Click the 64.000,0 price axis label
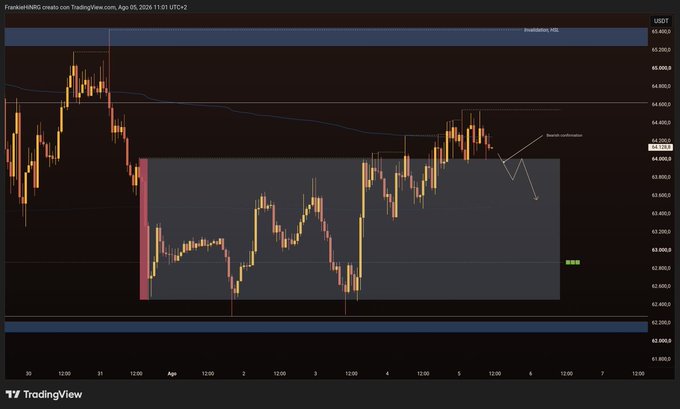This screenshot has width=680, height=409. [x=661, y=159]
